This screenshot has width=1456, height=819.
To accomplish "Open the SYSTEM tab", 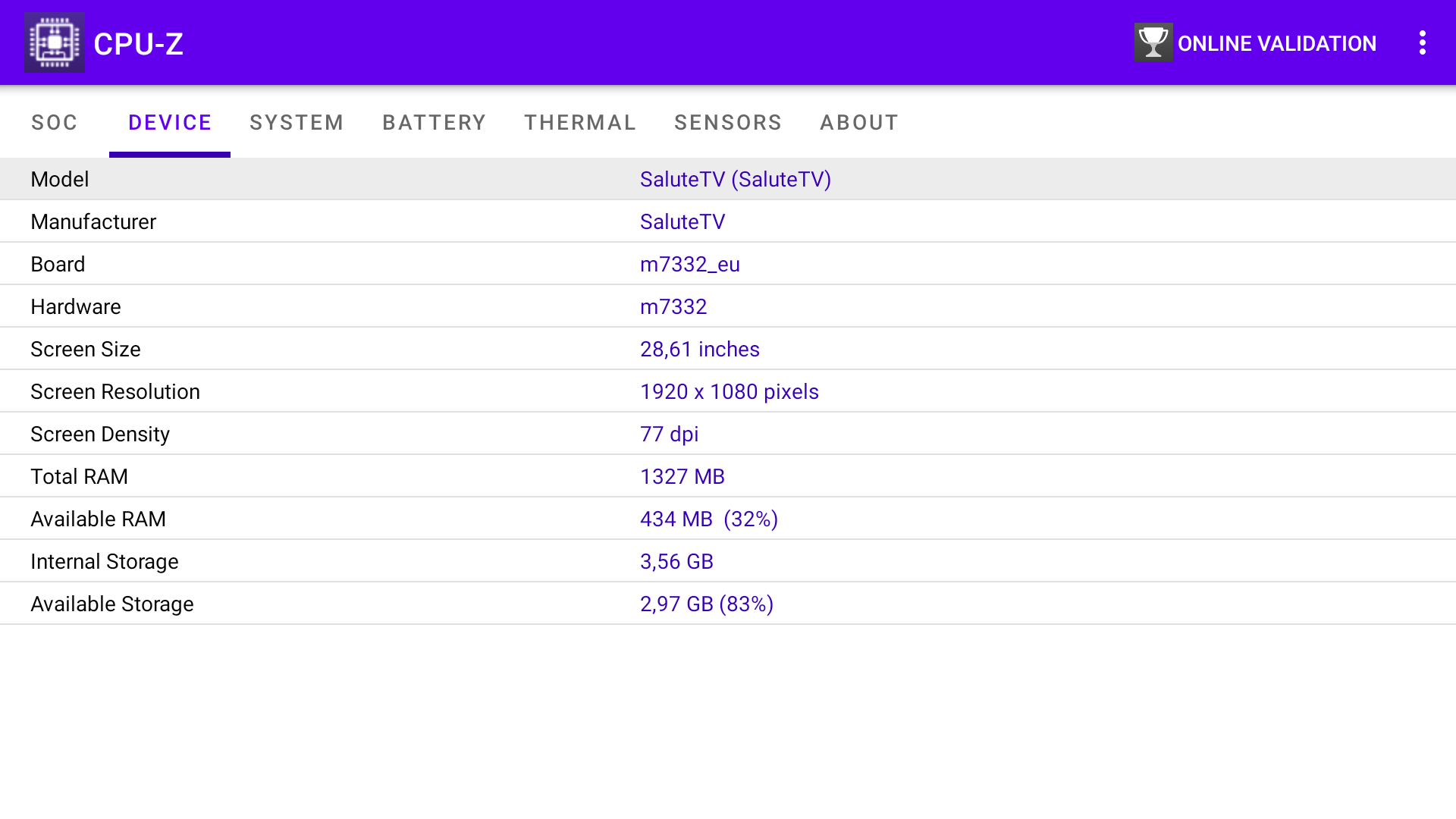I will point(297,122).
